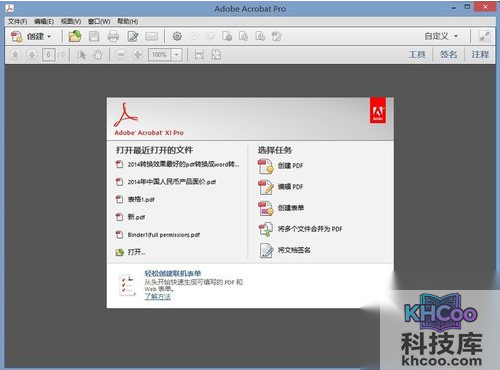Click the zoom out minus icon
The width and height of the screenshot is (500, 370).
click(121, 54)
